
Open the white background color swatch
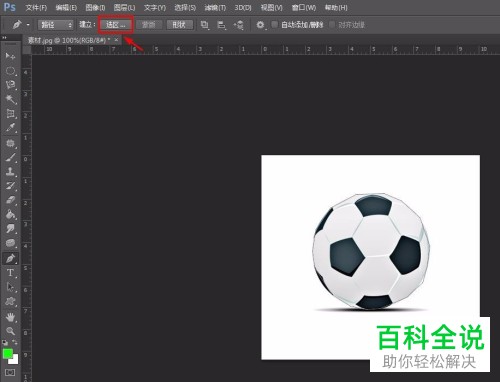[15, 361]
